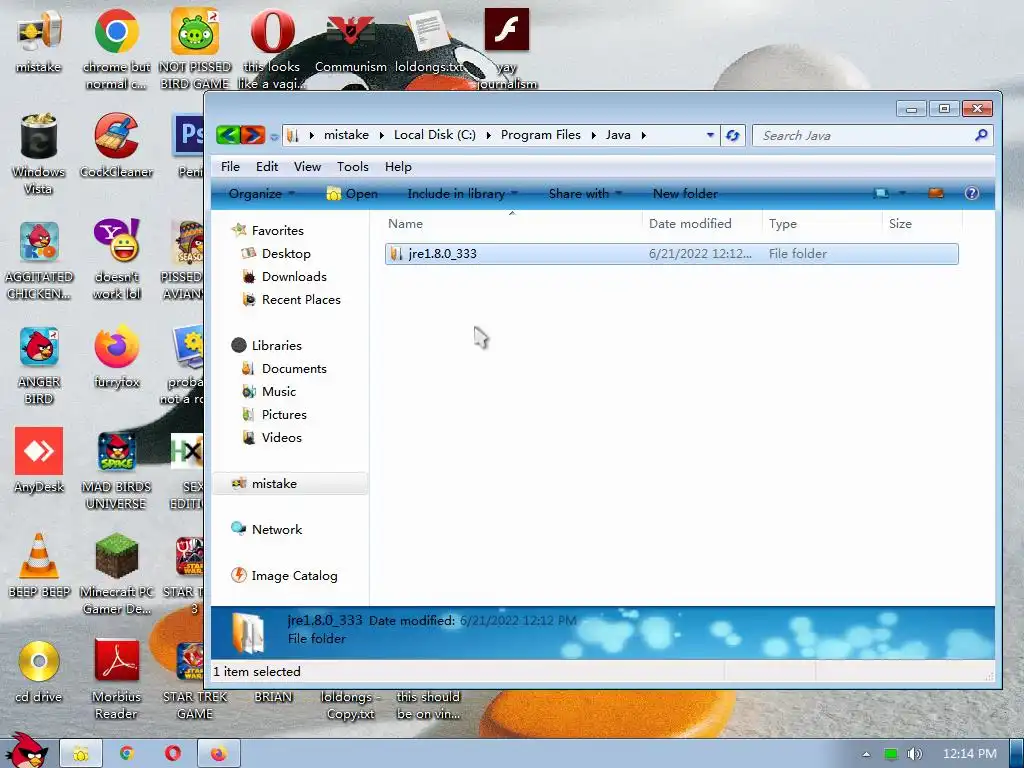Select the 'Minecraft PC Gamer De...' desktop icon
Screen dimensions: 1024x768
pos(116,573)
